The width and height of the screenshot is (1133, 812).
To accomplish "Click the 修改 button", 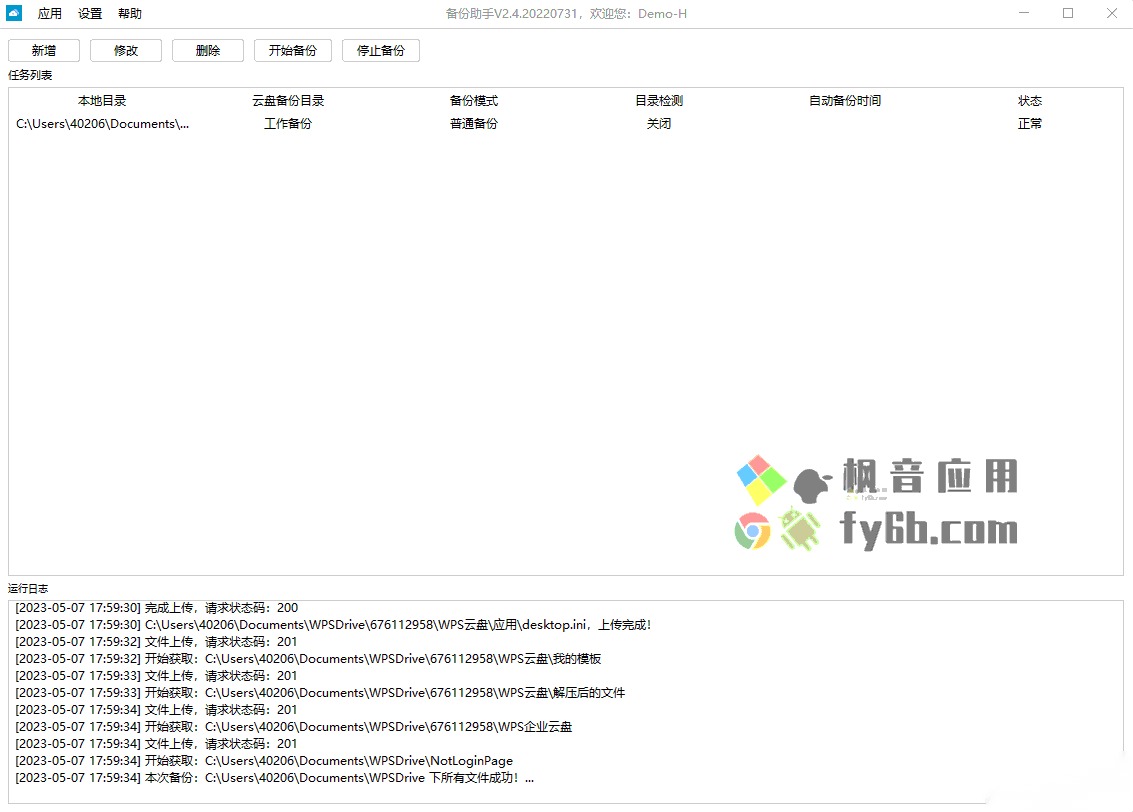I will pyautogui.click(x=126, y=51).
